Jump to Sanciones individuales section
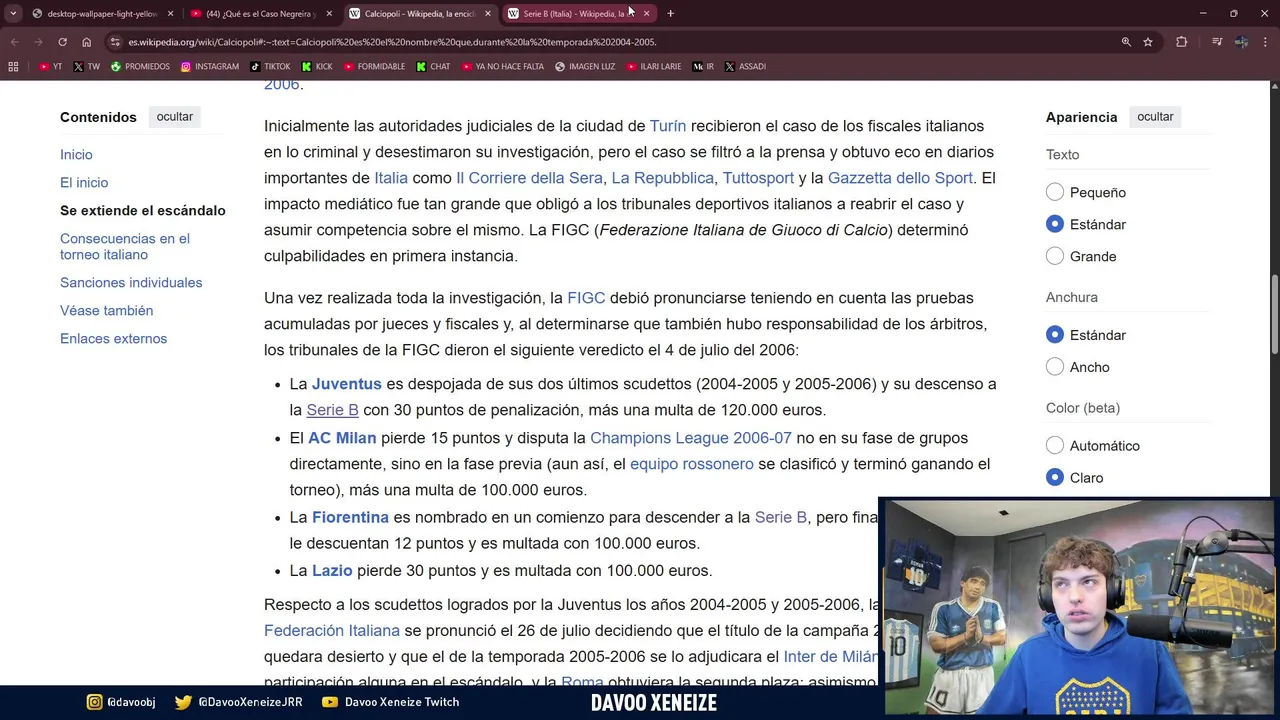1280x720 pixels. [131, 283]
